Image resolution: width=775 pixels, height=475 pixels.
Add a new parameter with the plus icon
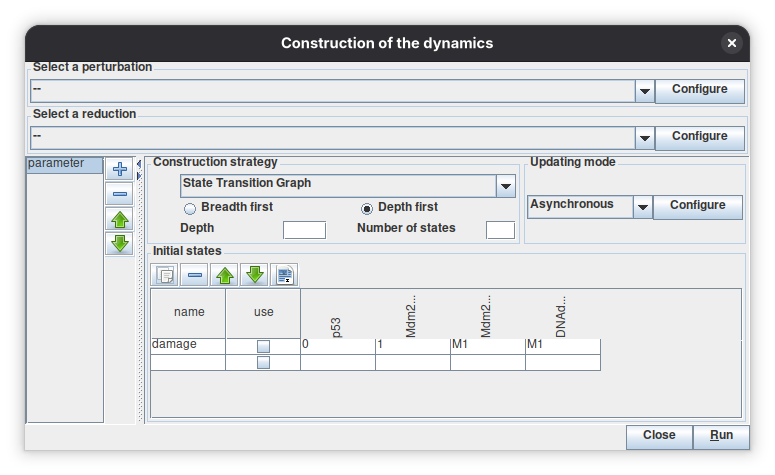[x=120, y=169]
